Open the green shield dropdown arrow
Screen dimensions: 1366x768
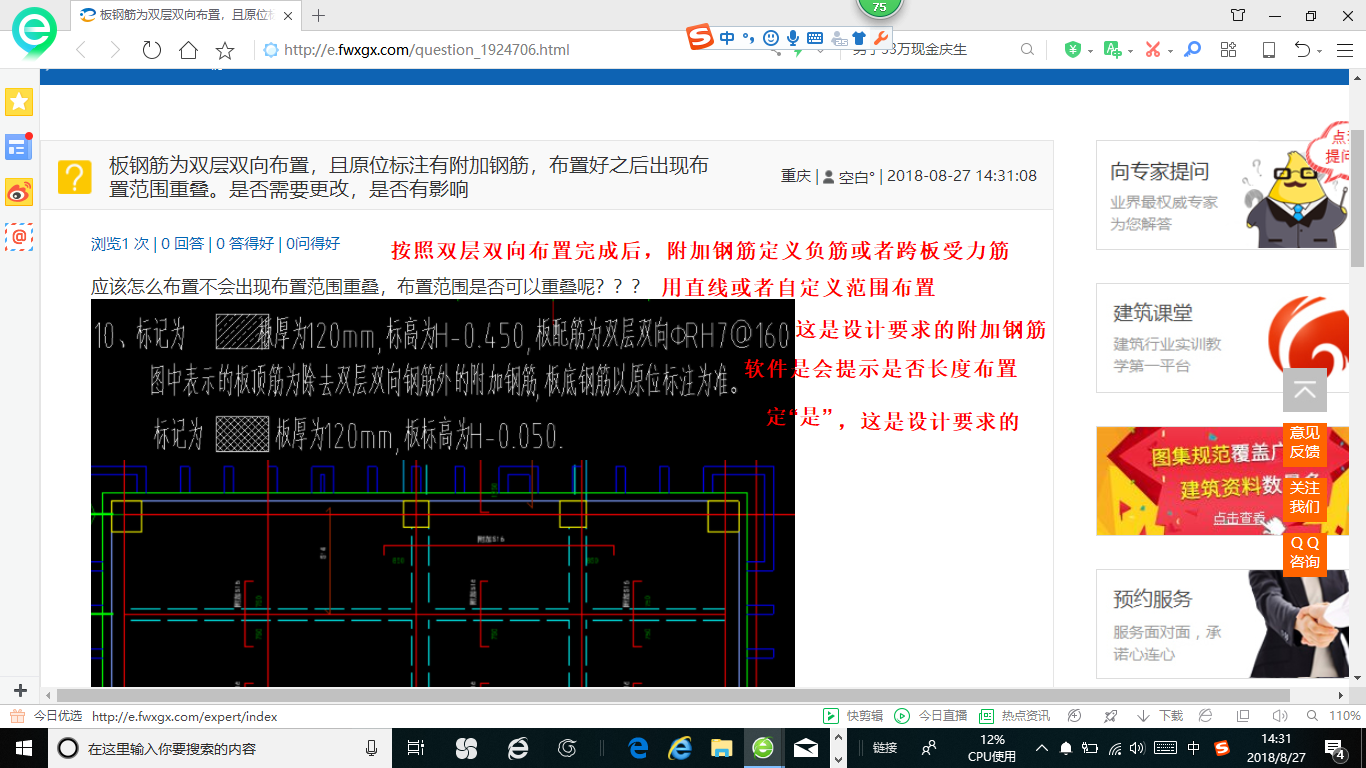[1090, 51]
